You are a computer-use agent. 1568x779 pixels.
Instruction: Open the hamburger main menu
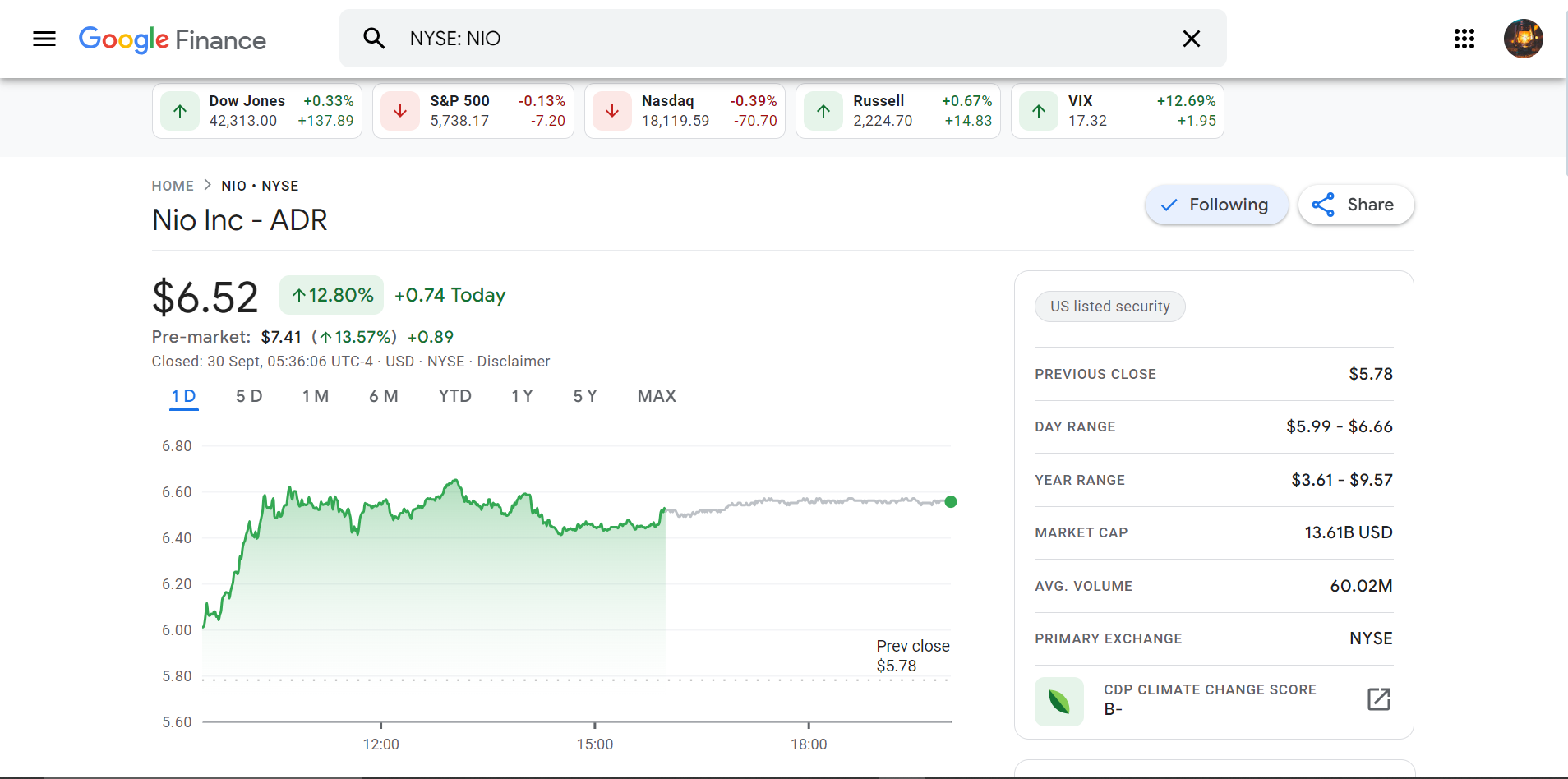[x=44, y=39]
